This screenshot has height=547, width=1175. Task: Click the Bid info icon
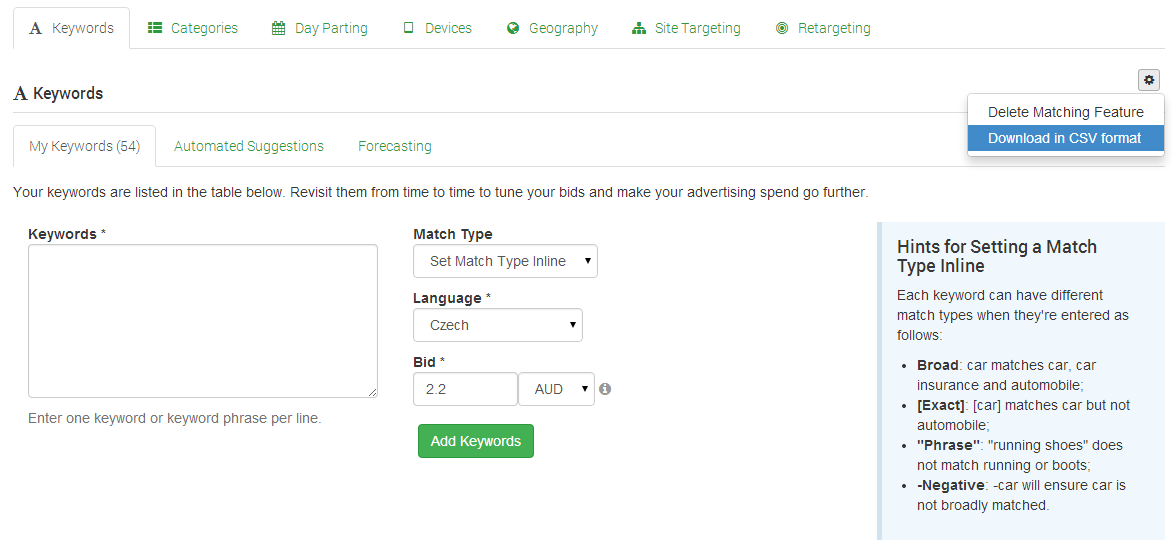pos(605,389)
